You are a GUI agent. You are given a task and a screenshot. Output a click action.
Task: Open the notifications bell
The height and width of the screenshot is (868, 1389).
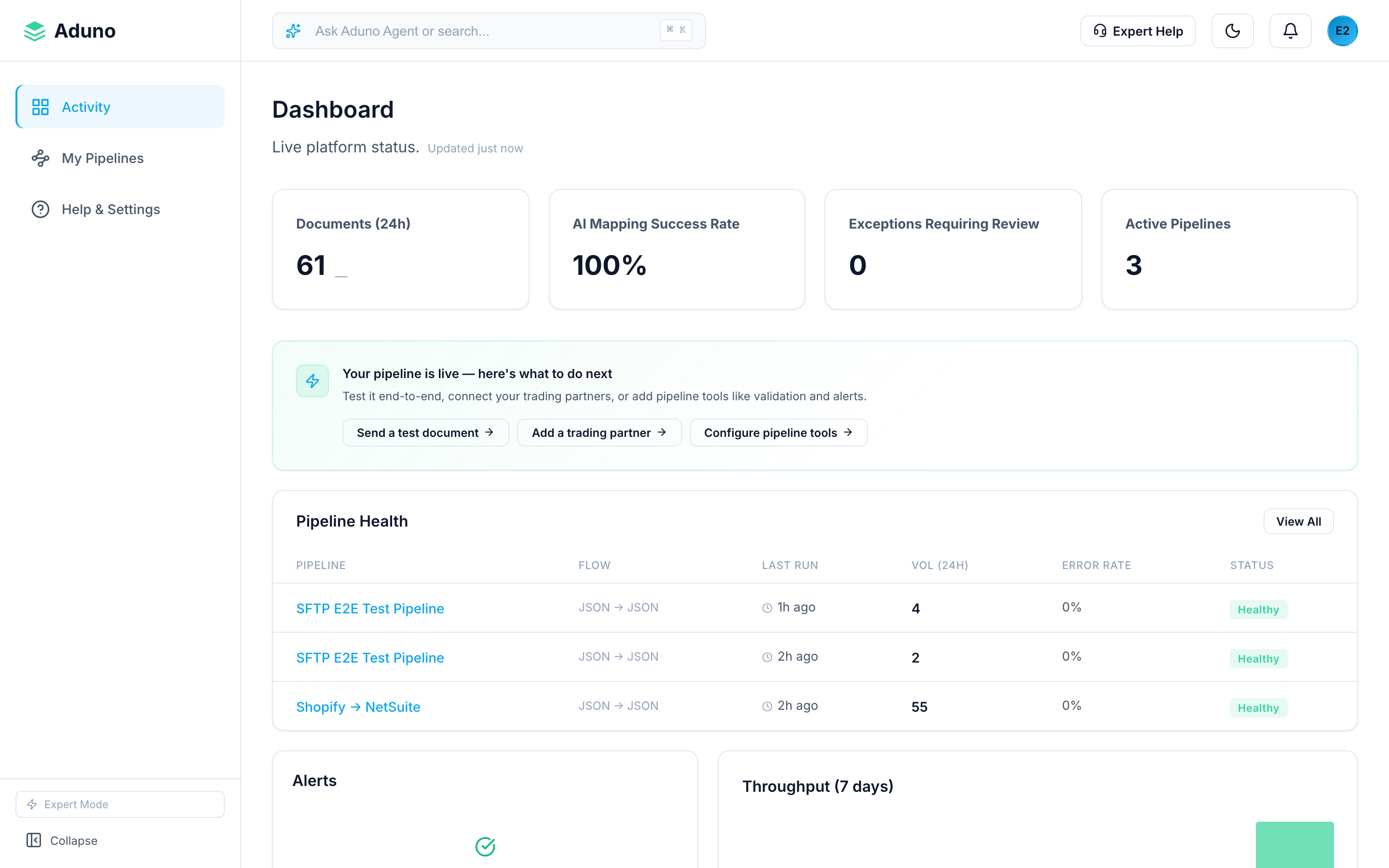pos(1290,30)
